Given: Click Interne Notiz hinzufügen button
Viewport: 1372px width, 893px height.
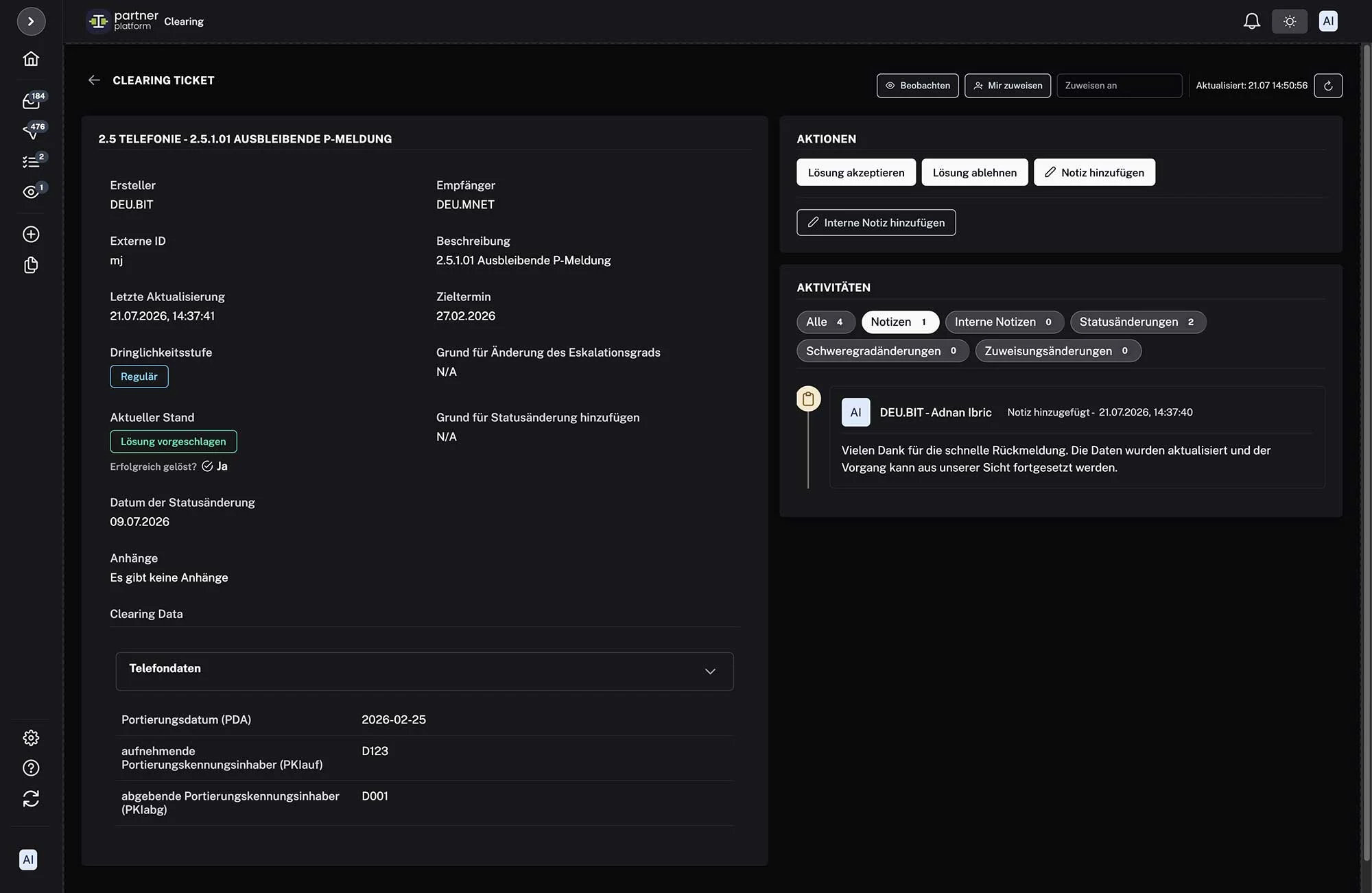Looking at the screenshot, I should tap(876, 222).
